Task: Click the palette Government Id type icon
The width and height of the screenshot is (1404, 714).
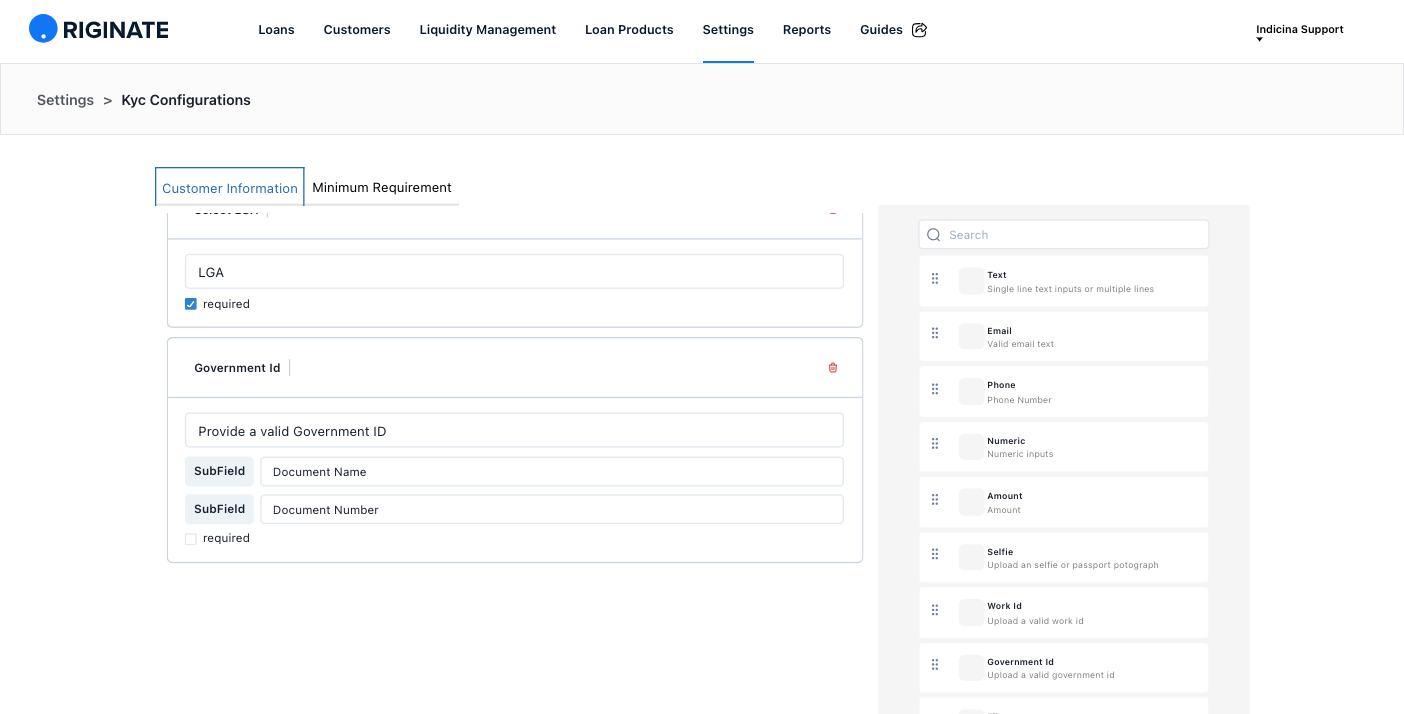Action: pos(971,667)
